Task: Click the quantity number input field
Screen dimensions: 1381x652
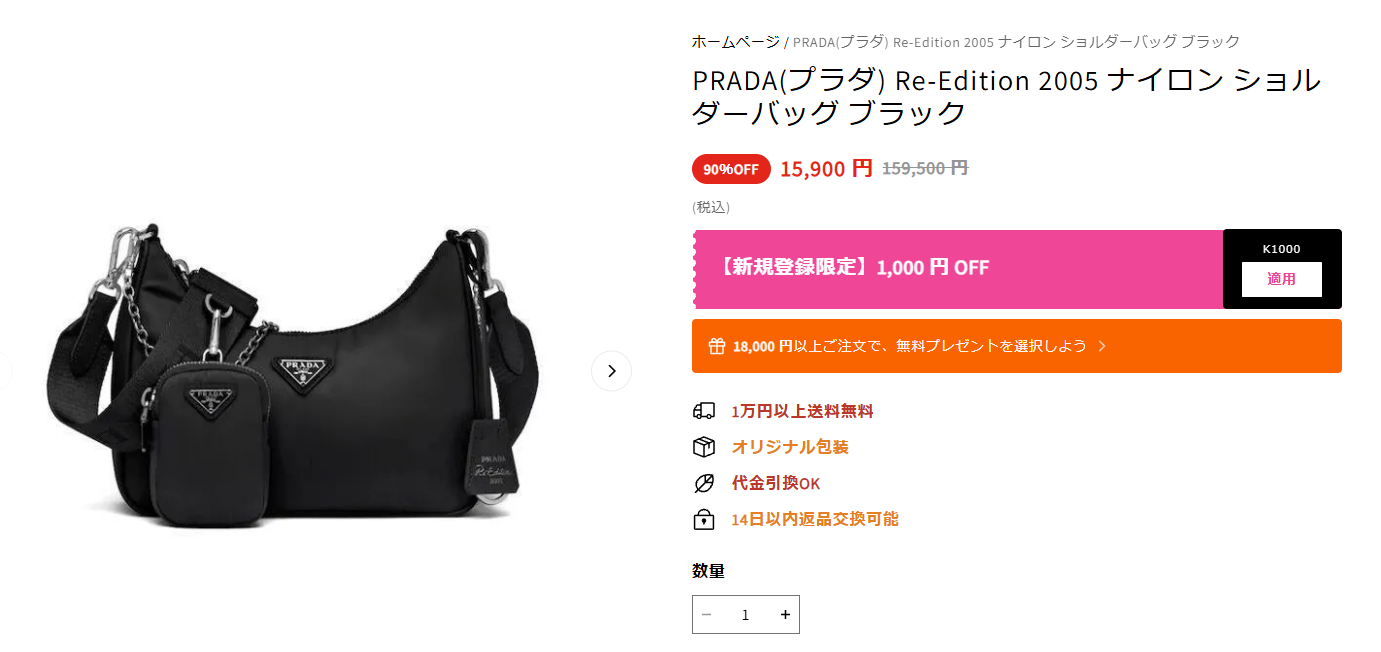Action: coord(745,615)
